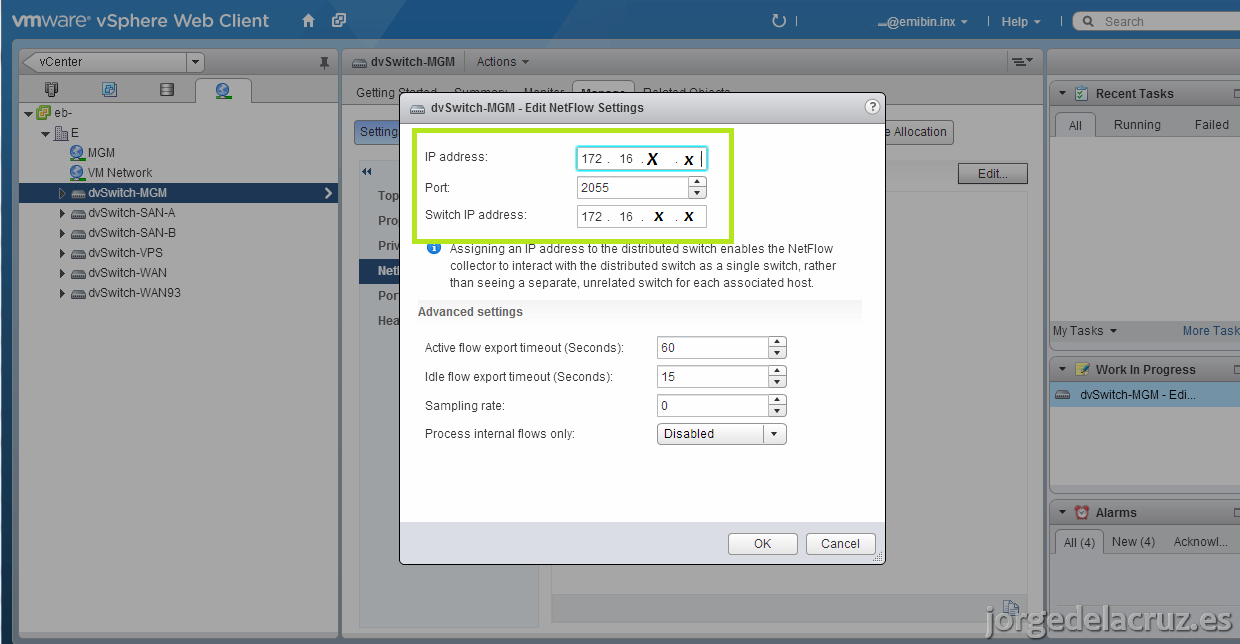The image size is (1240, 644).
Task: Expand the dvSwitch-WAN tree node
Action: (62, 273)
